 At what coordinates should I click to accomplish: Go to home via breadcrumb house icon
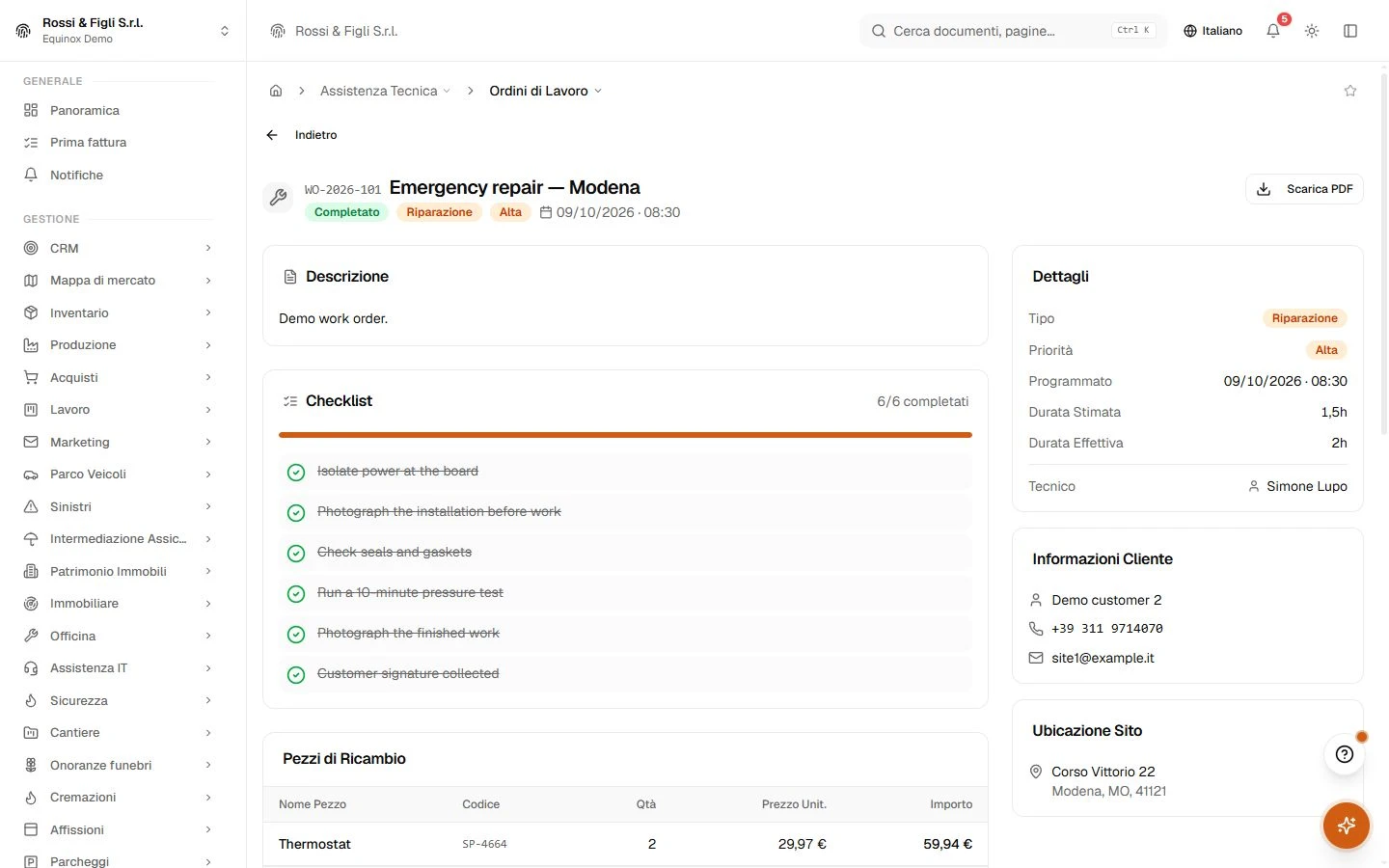coord(276,91)
